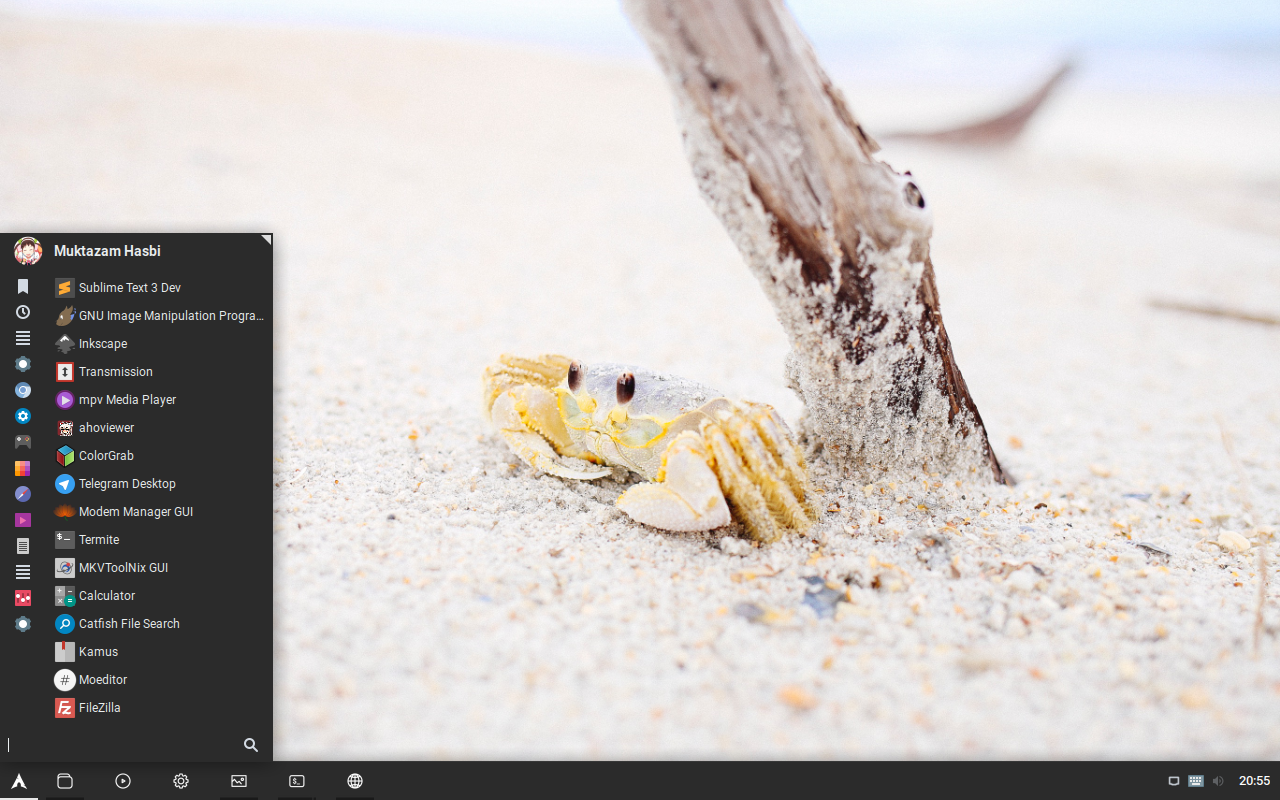Click the 20:55 clock

(1255, 781)
